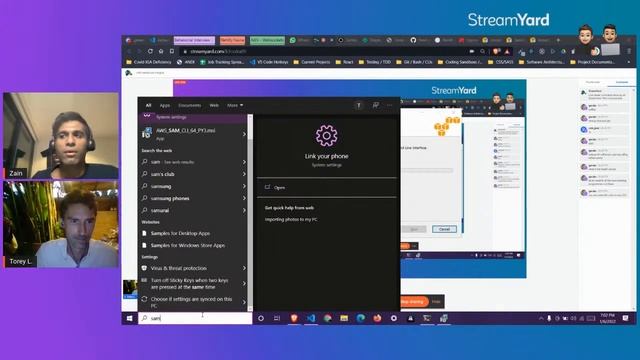This screenshot has width=640, height=360.
Task: Click the Link your phone gear icon
Action: (x=326, y=136)
